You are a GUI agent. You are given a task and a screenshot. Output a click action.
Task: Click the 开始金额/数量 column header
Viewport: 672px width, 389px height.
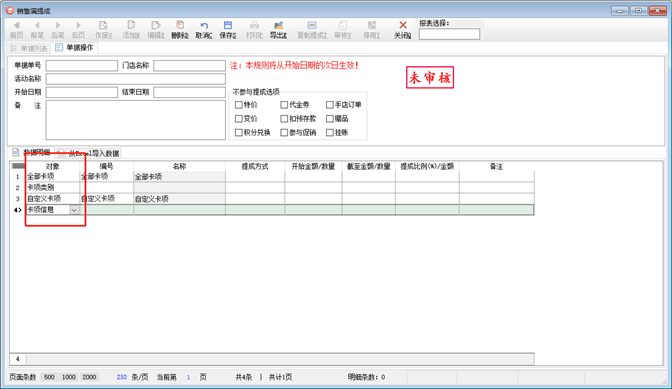pyautogui.click(x=313, y=166)
